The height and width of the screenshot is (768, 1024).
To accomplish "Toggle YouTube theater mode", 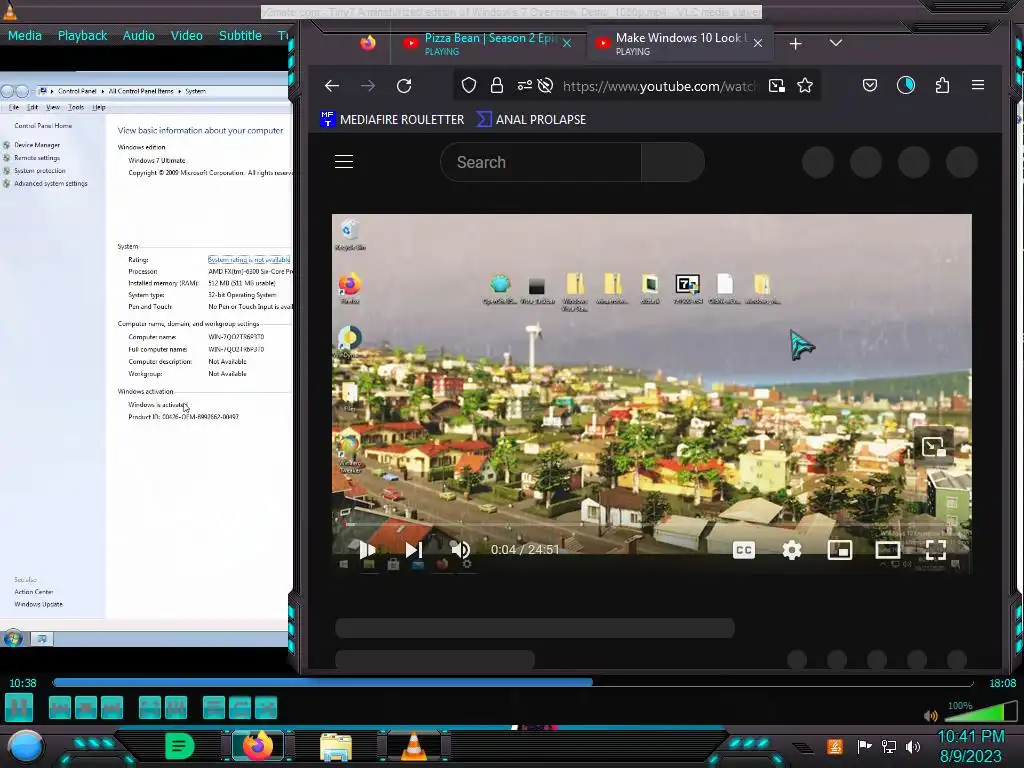I will pyautogui.click(x=888, y=550).
